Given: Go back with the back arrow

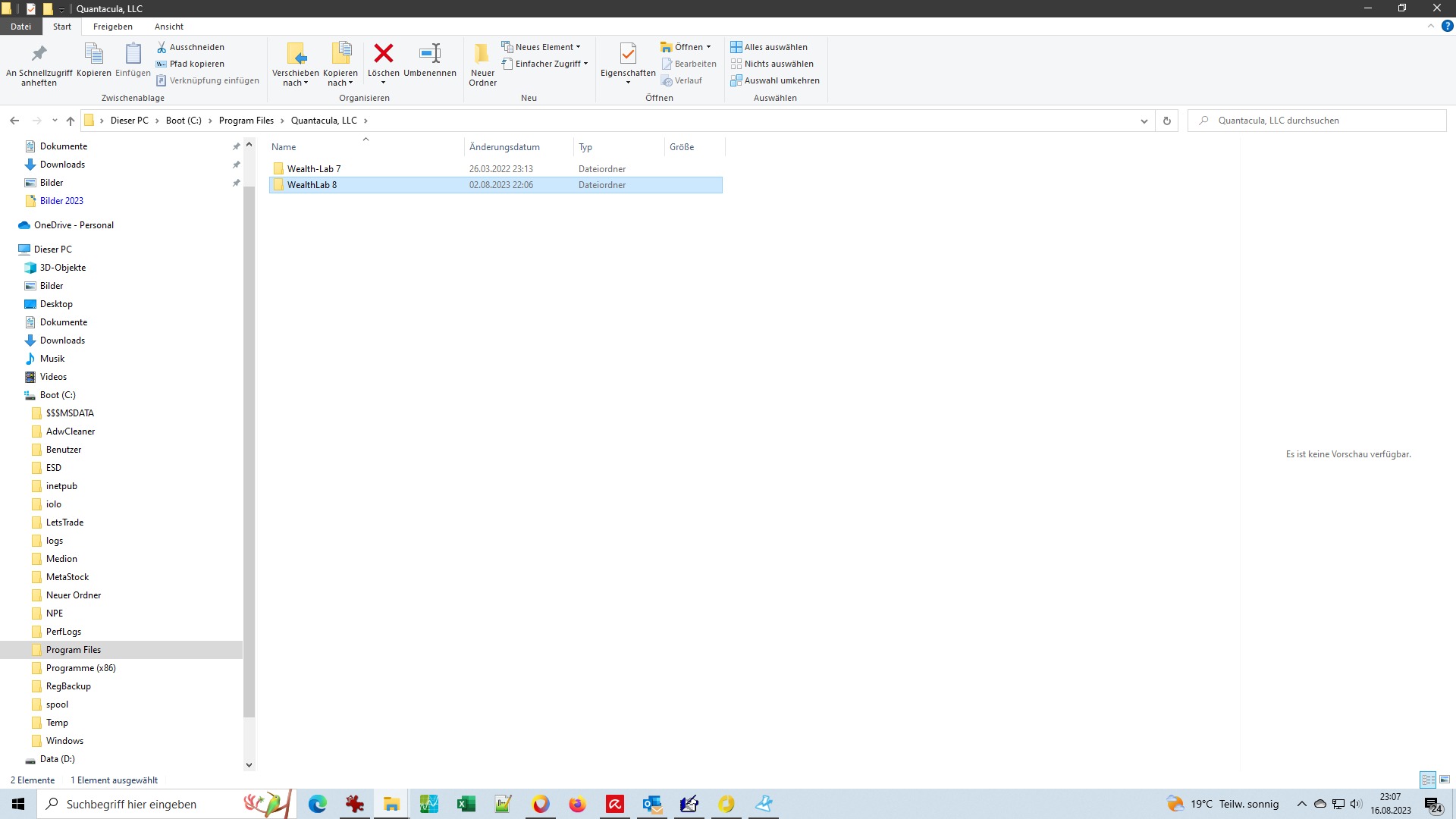Looking at the screenshot, I should (14, 121).
